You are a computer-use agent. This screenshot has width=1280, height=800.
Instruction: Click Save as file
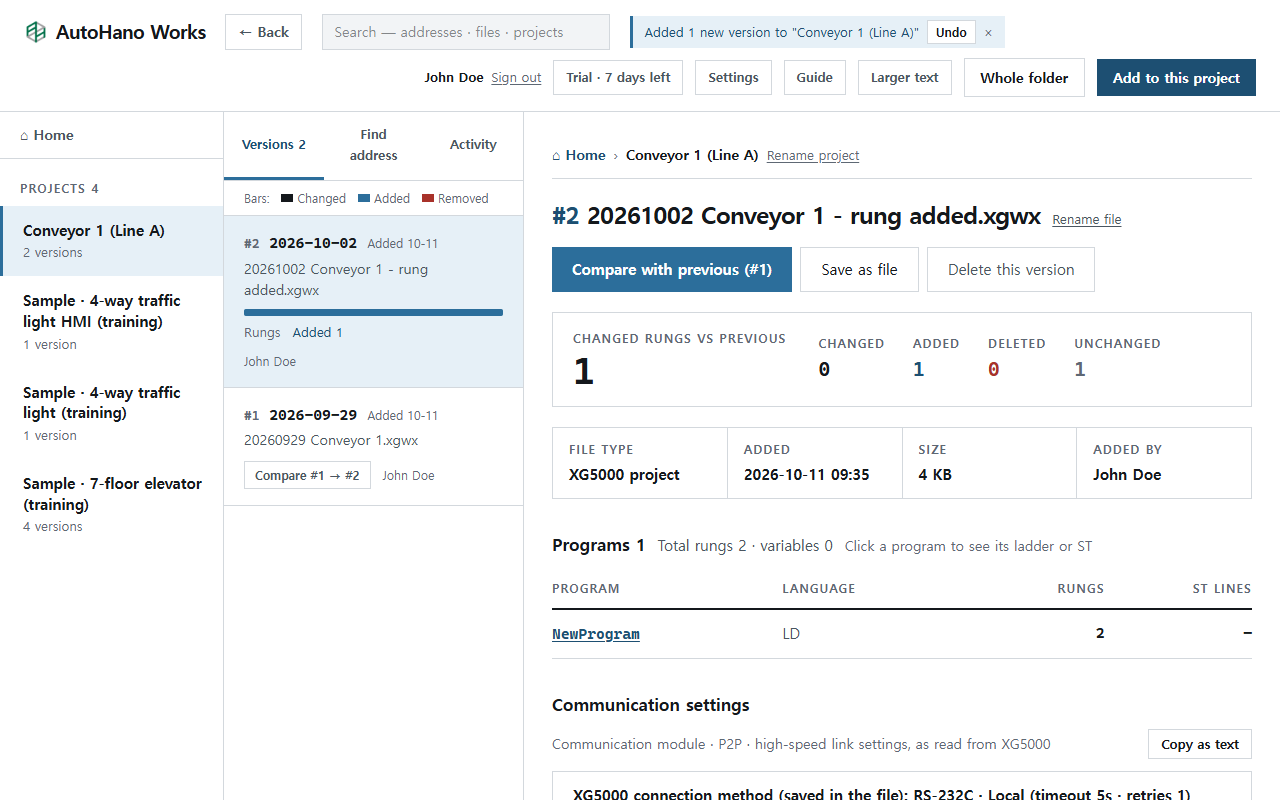click(859, 270)
